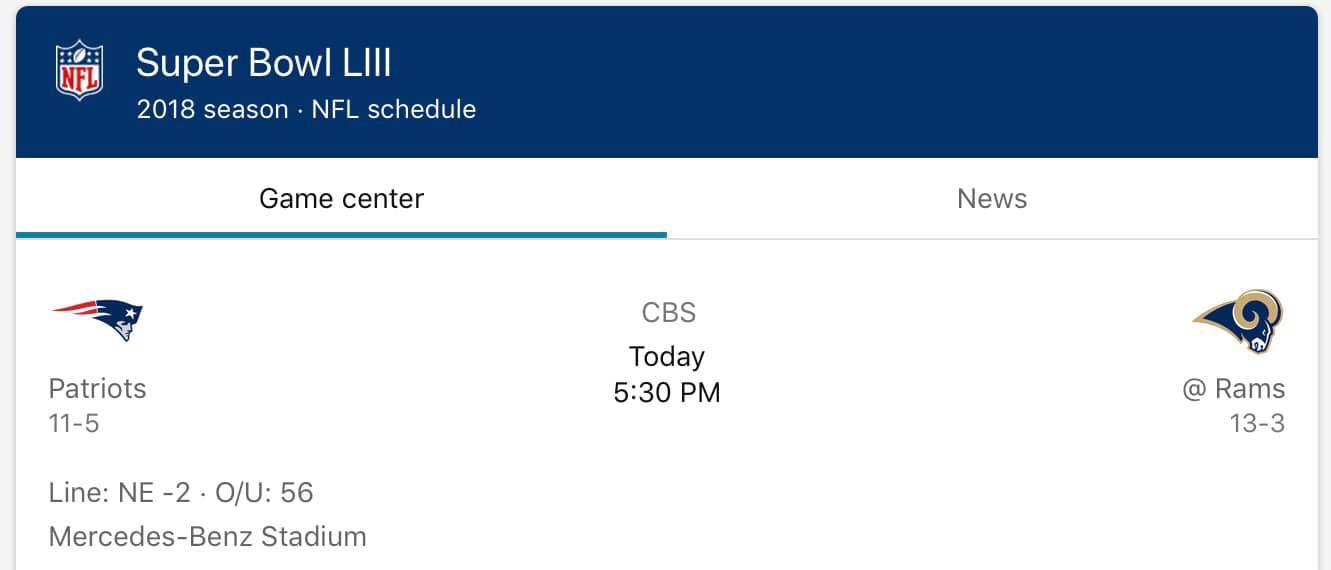Image resolution: width=1331 pixels, height=570 pixels.
Task: Click the Patriots team name
Action: (x=97, y=388)
